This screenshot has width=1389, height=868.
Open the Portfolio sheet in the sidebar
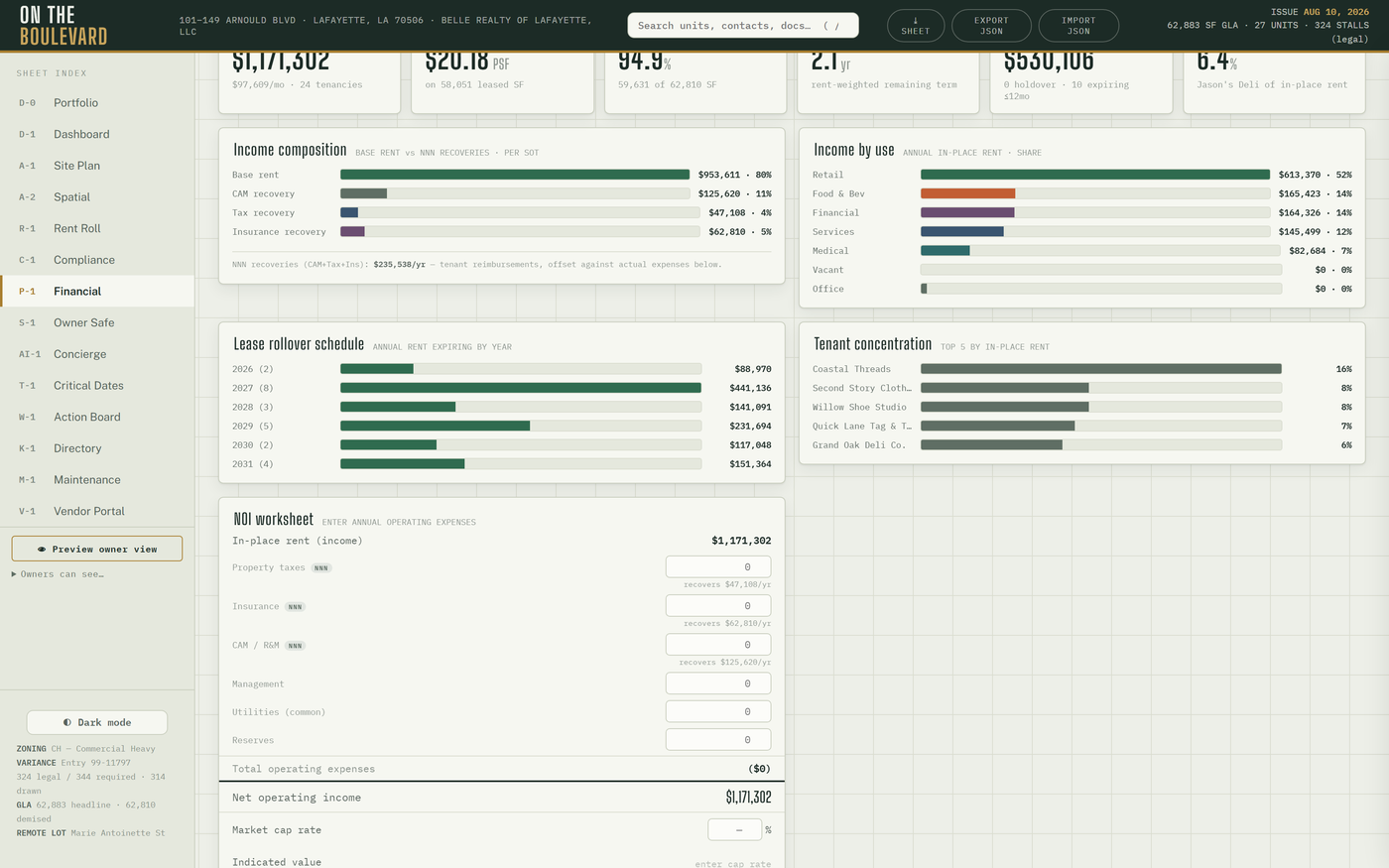(x=97, y=102)
